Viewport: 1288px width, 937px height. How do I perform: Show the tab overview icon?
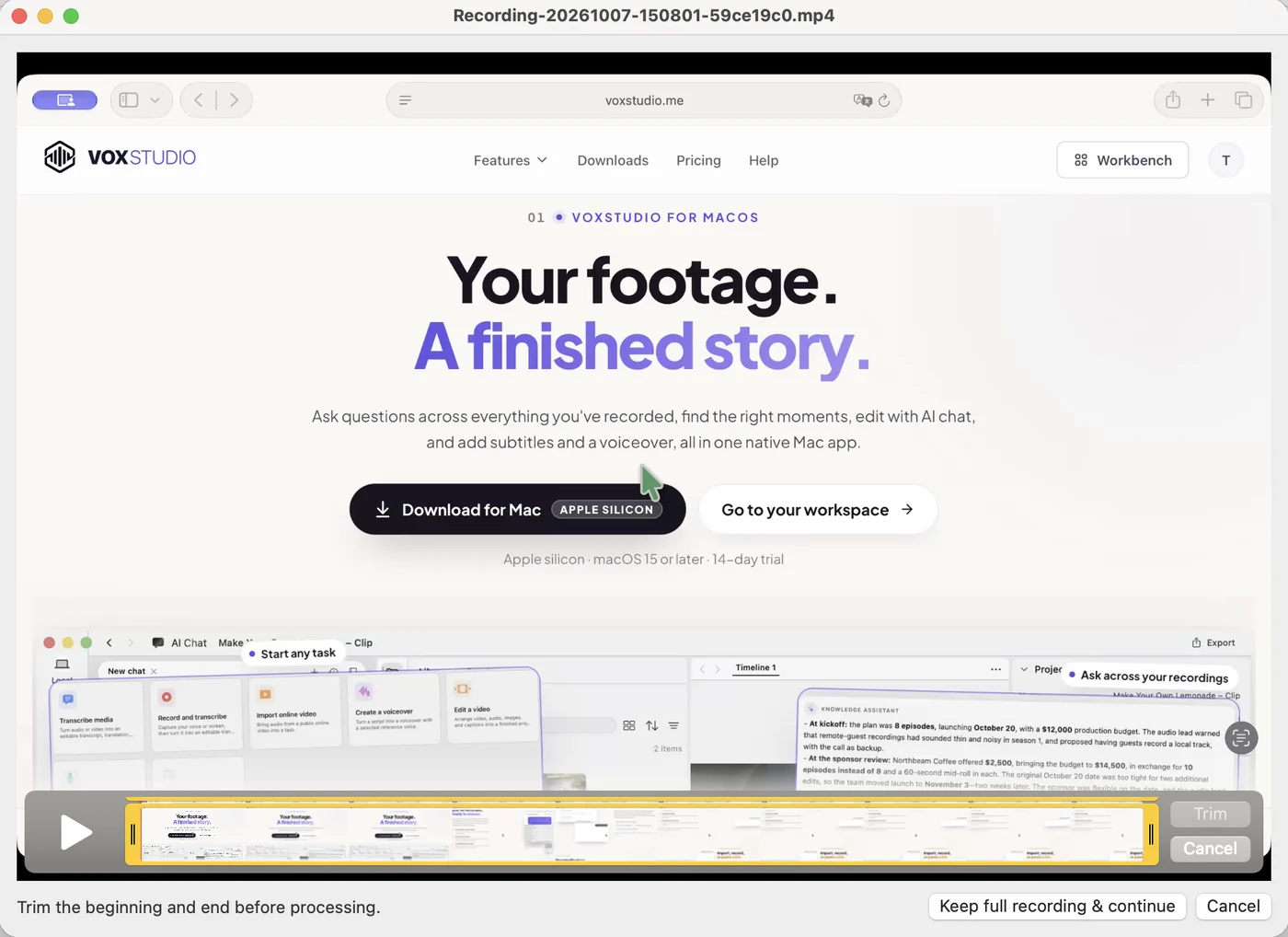click(1243, 100)
